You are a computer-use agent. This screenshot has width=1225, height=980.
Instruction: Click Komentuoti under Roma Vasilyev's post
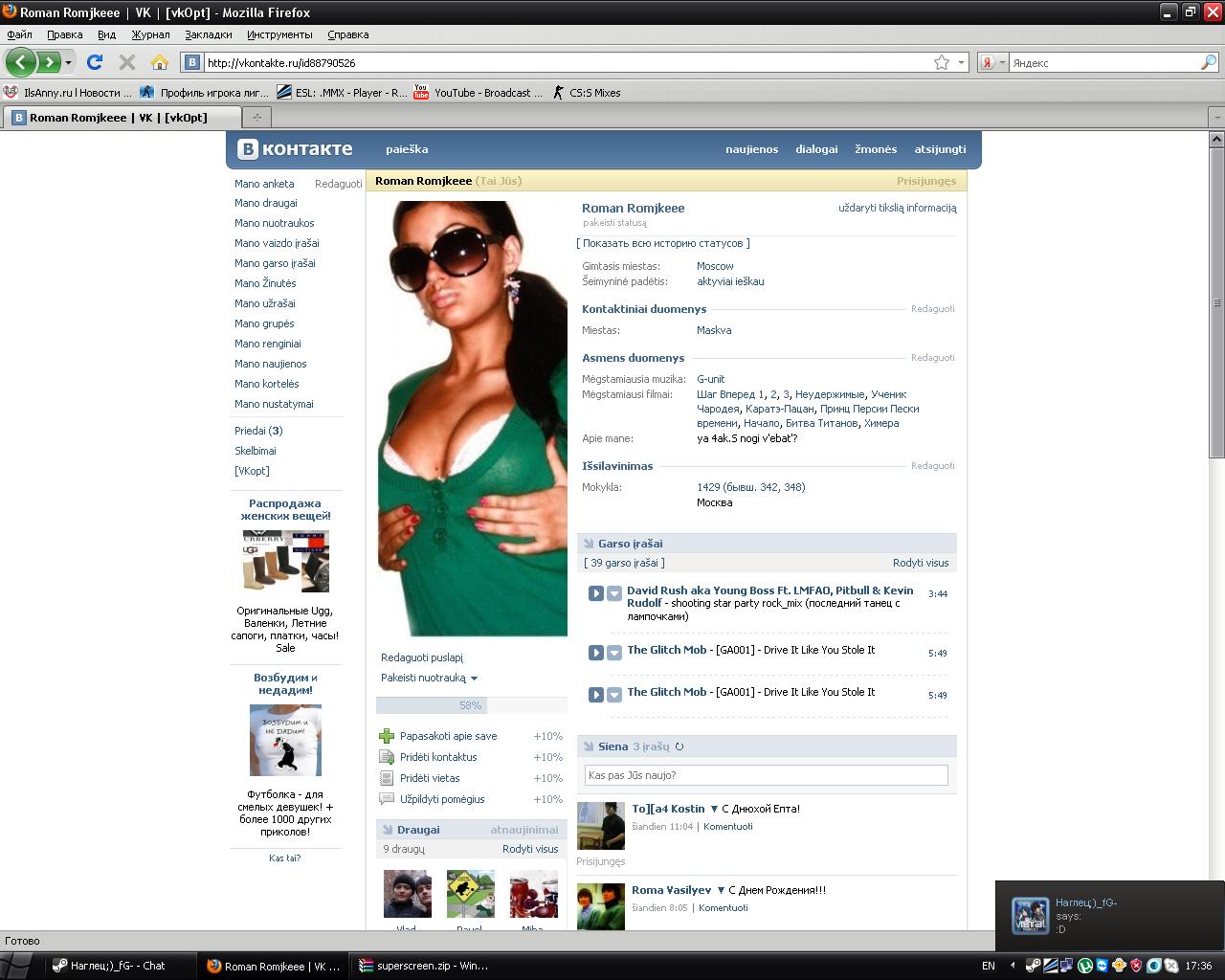(x=724, y=907)
